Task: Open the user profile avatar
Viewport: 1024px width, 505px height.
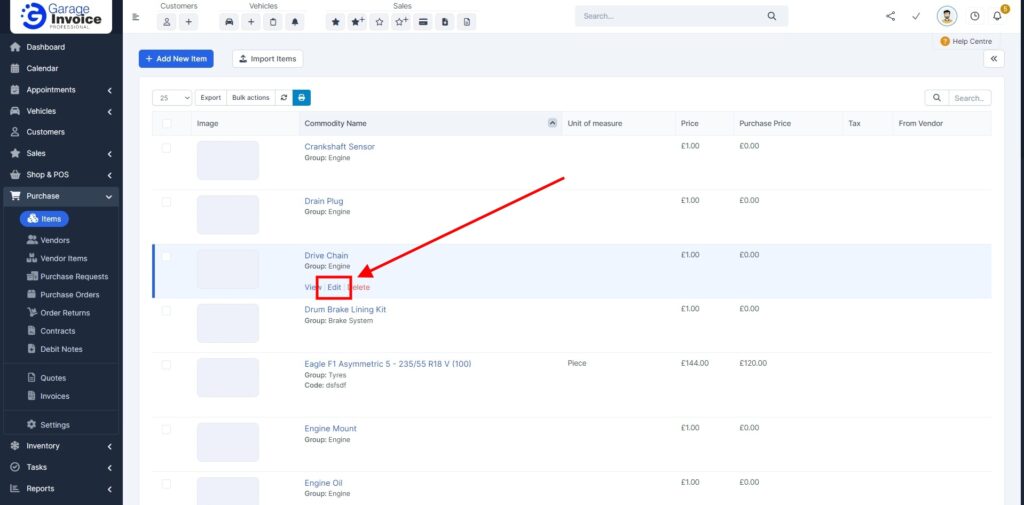Action: [946, 16]
